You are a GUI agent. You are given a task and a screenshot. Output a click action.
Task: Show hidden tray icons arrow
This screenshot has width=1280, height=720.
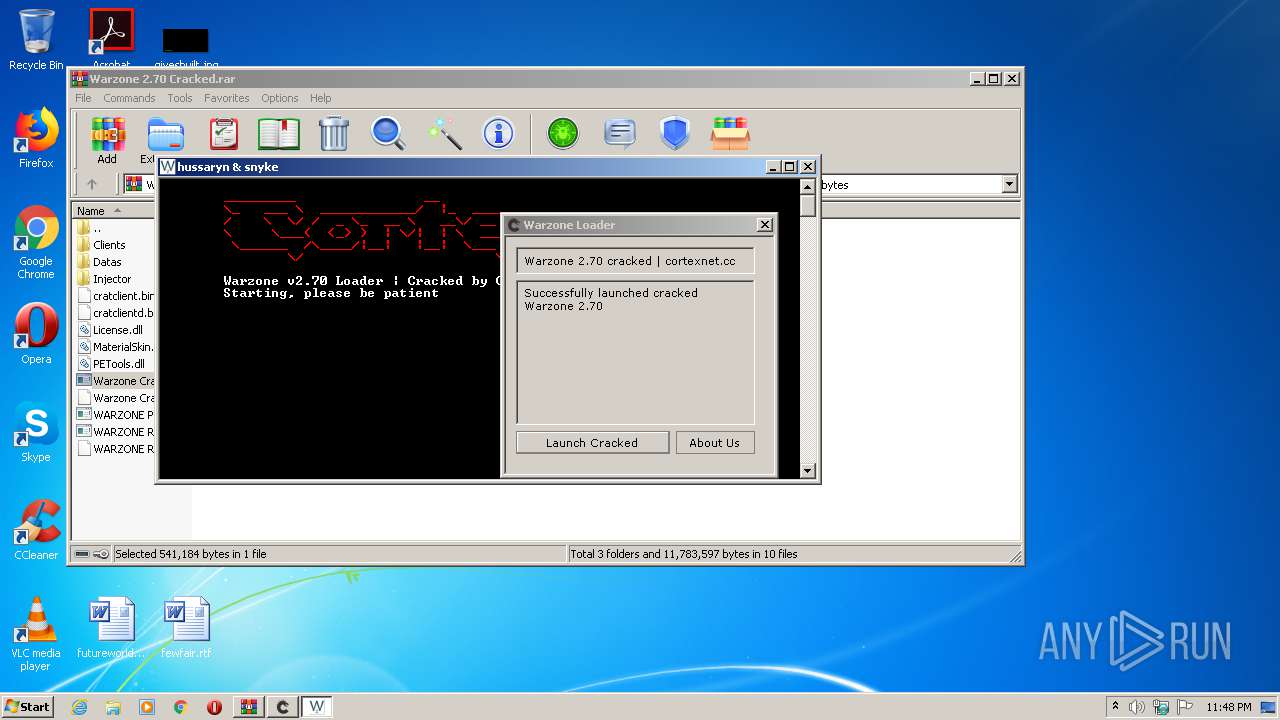pos(1115,707)
